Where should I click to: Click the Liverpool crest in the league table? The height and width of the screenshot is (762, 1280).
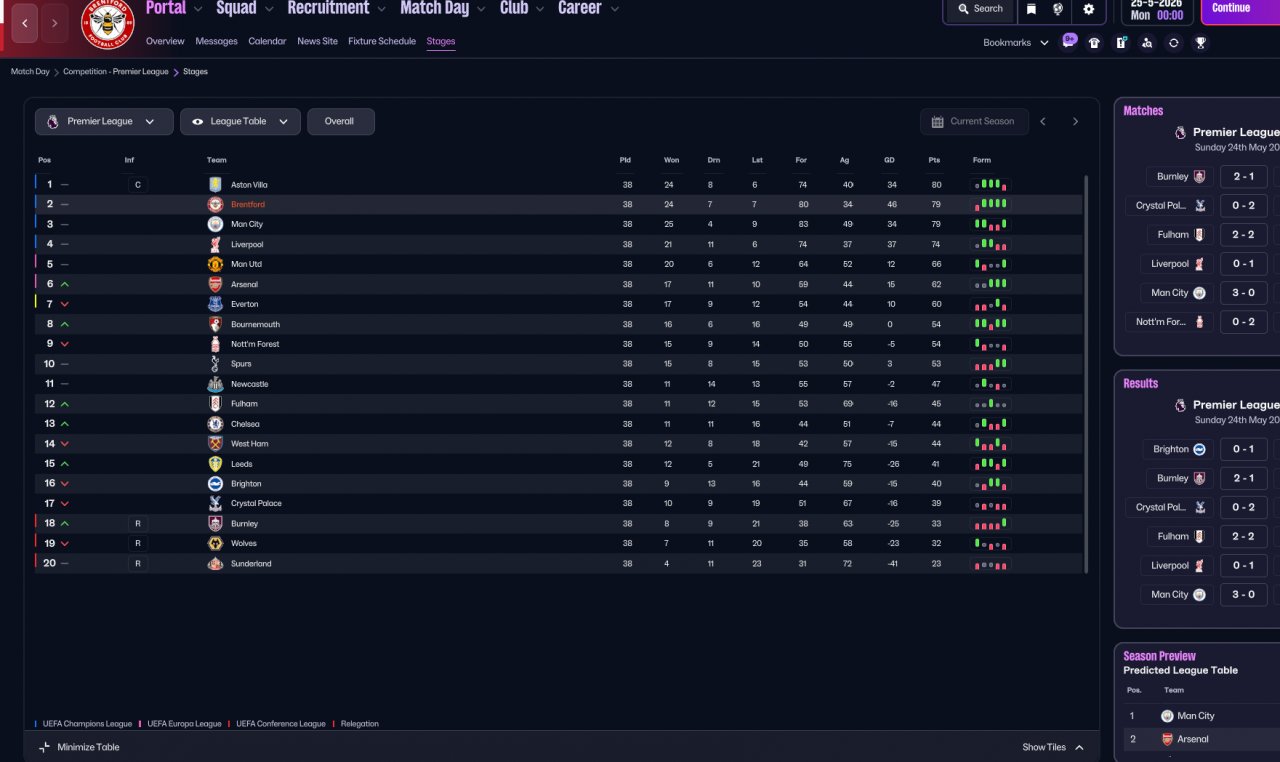pos(215,244)
